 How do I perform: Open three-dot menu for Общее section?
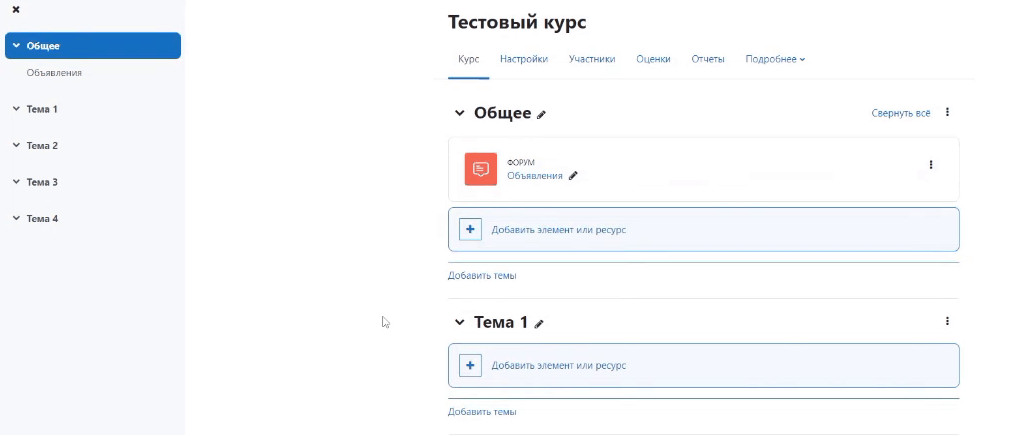[947, 113]
